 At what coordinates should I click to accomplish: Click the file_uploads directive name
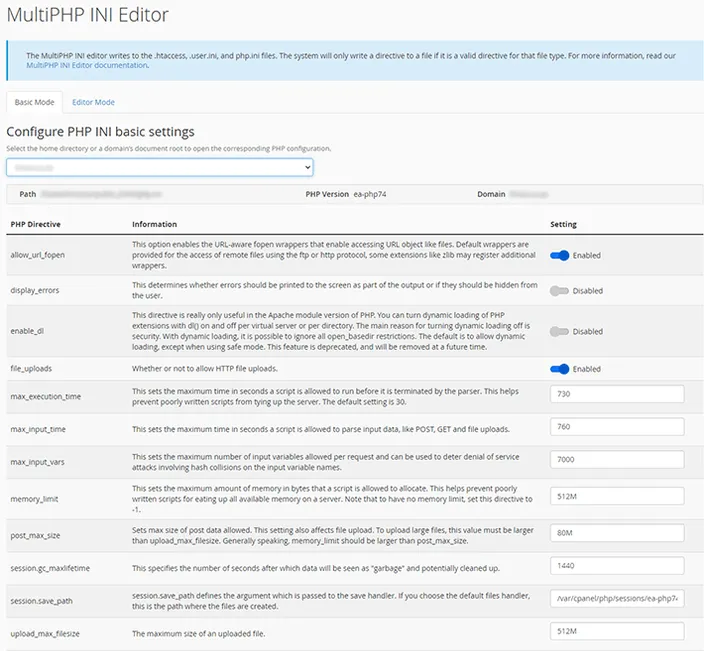pyautogui.click(x=31, y=369)
